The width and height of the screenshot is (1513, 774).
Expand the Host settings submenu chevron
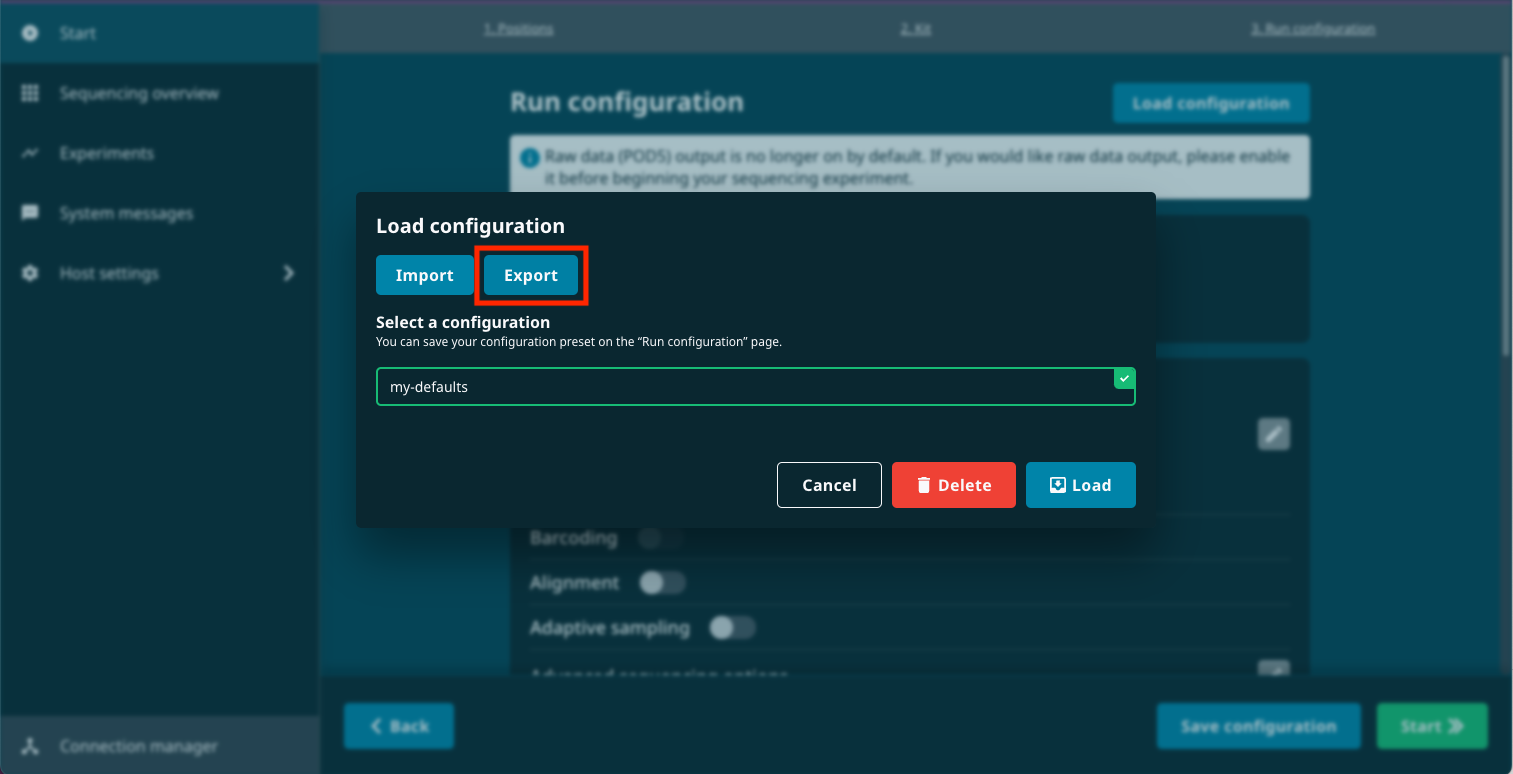pos(289,273)
